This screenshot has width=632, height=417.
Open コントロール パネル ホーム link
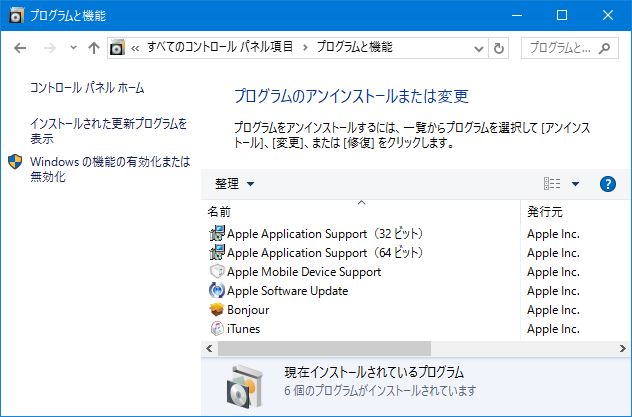click(x=87, y=87)
